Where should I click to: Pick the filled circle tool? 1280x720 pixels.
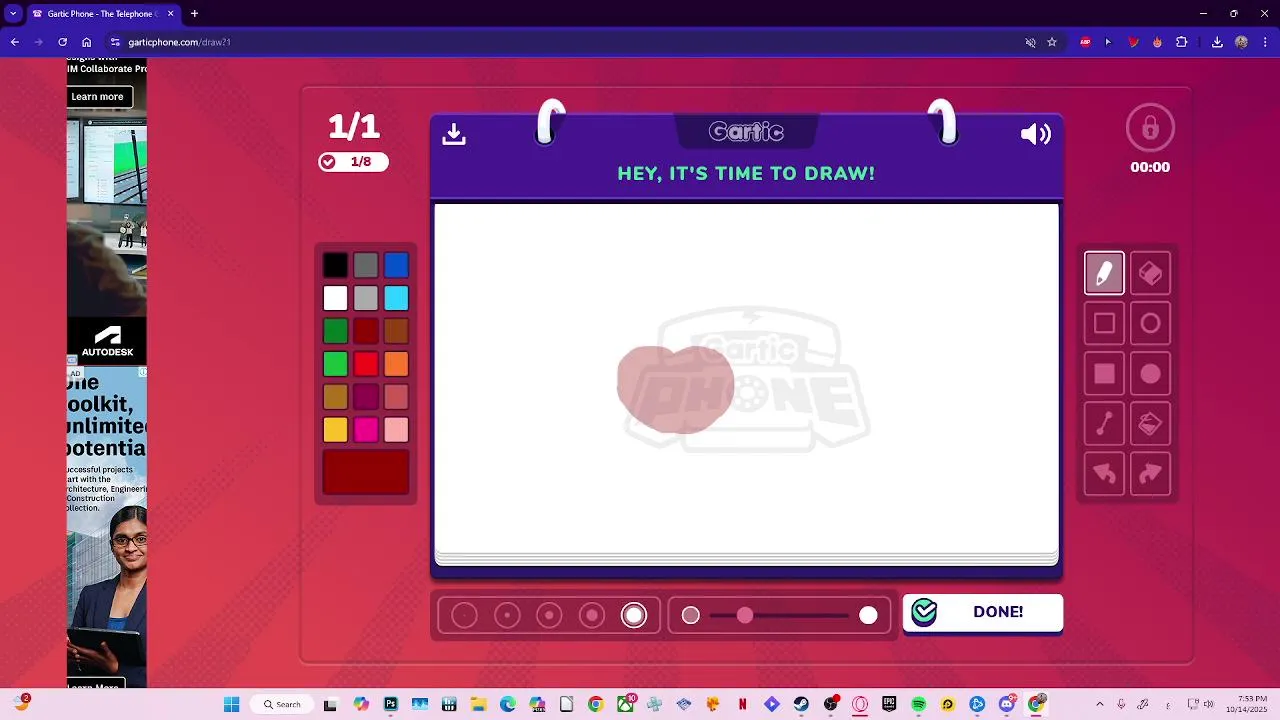(1150, 374)
